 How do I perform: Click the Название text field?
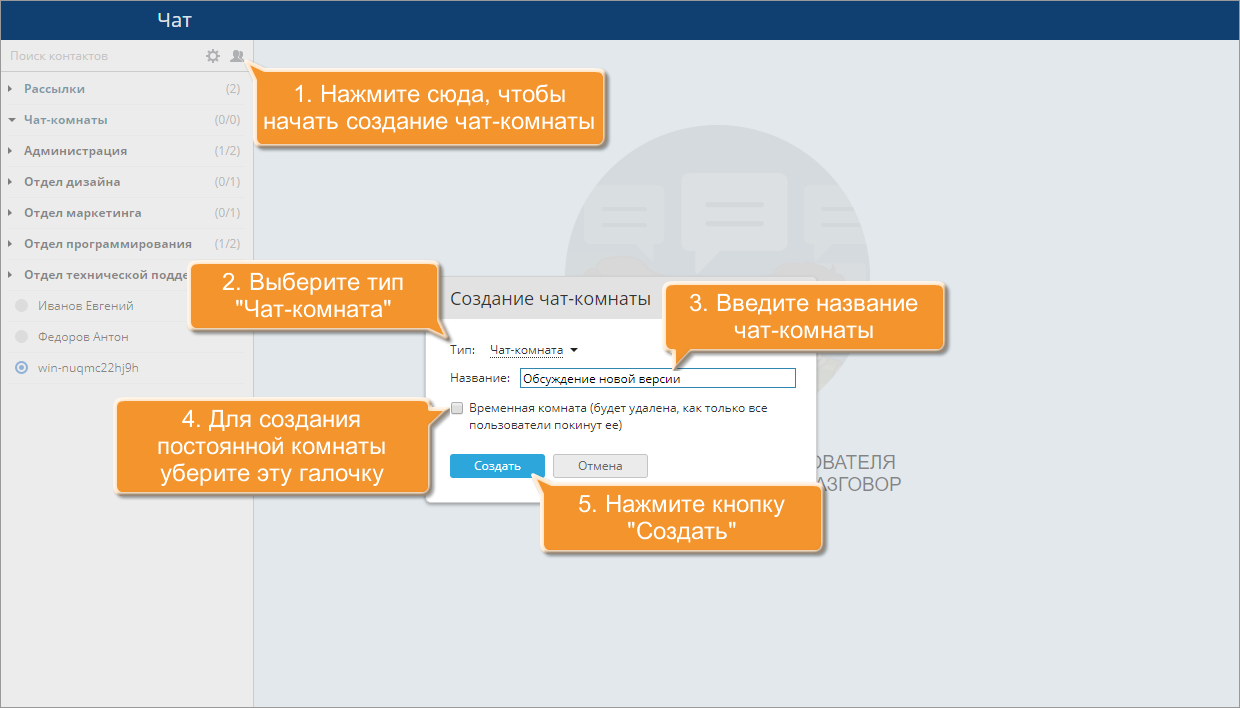tap(656, 378)
